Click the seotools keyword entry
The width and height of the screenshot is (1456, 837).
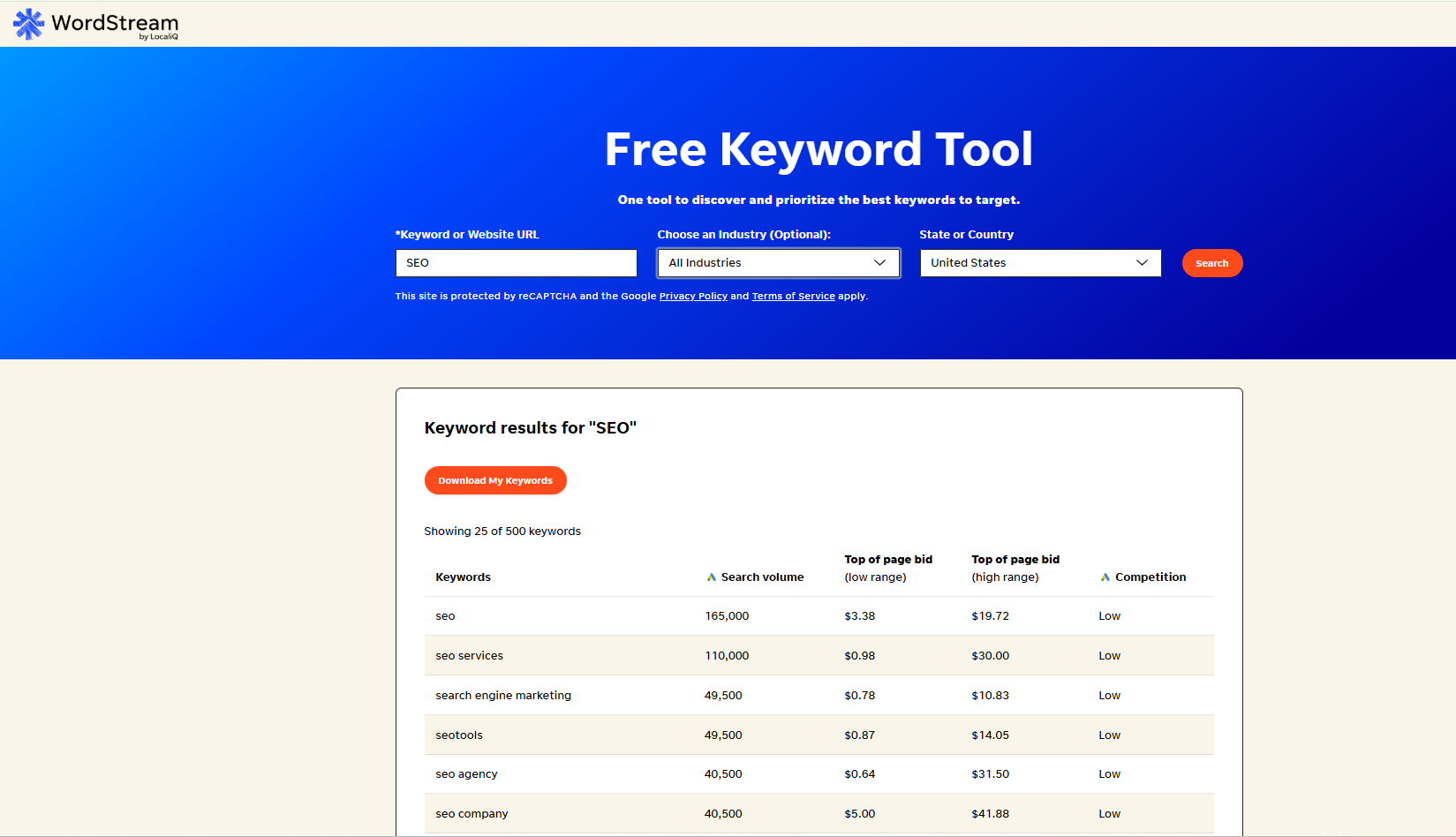[459, 735]
